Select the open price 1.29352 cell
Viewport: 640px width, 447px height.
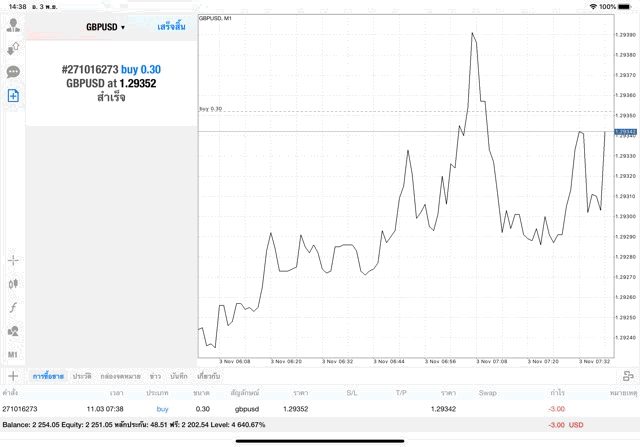click(296, 409)
